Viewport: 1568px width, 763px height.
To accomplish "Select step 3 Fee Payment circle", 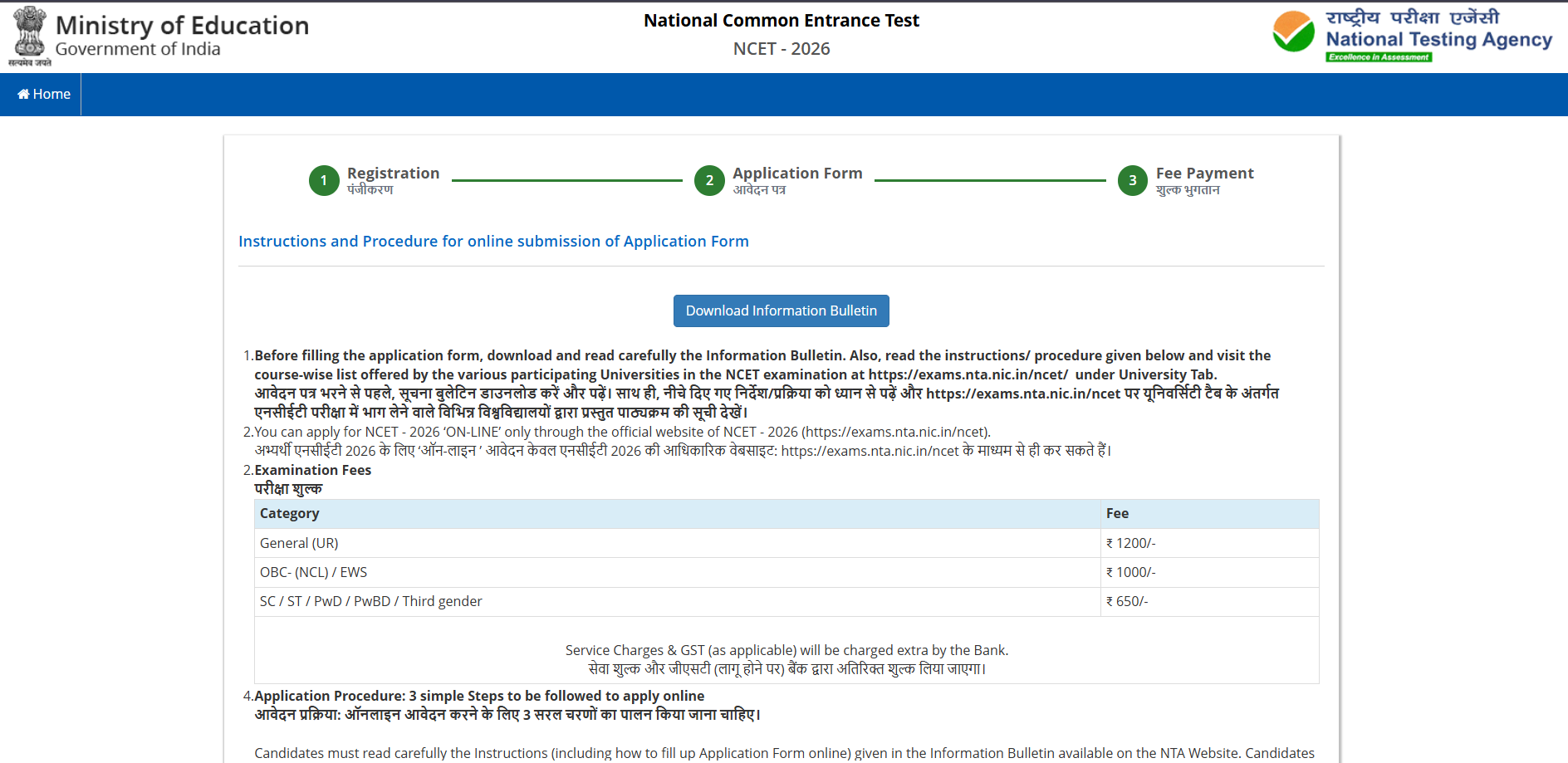I will (x=1132, y=181).
